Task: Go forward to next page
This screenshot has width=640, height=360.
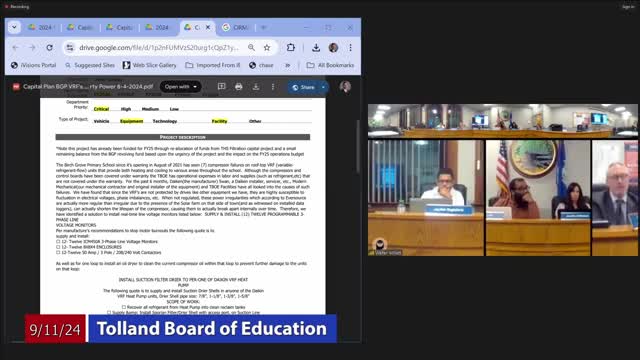Action: tap(32, 48)
